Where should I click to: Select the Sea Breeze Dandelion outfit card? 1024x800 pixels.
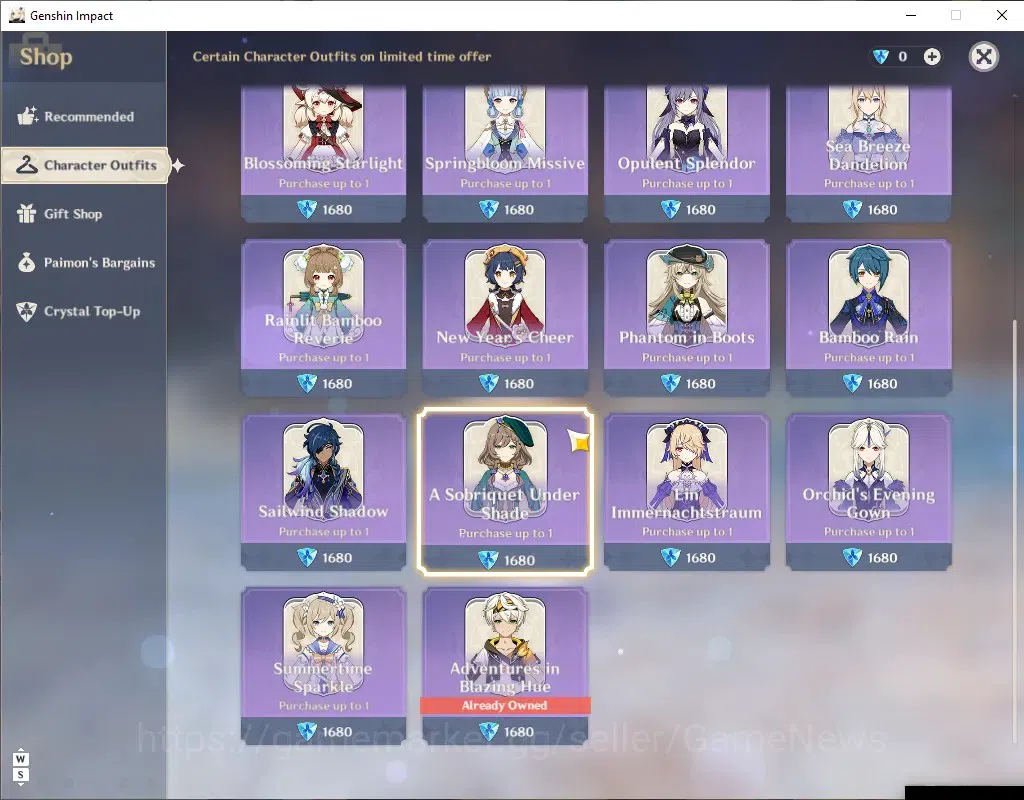tap(868, 153)
